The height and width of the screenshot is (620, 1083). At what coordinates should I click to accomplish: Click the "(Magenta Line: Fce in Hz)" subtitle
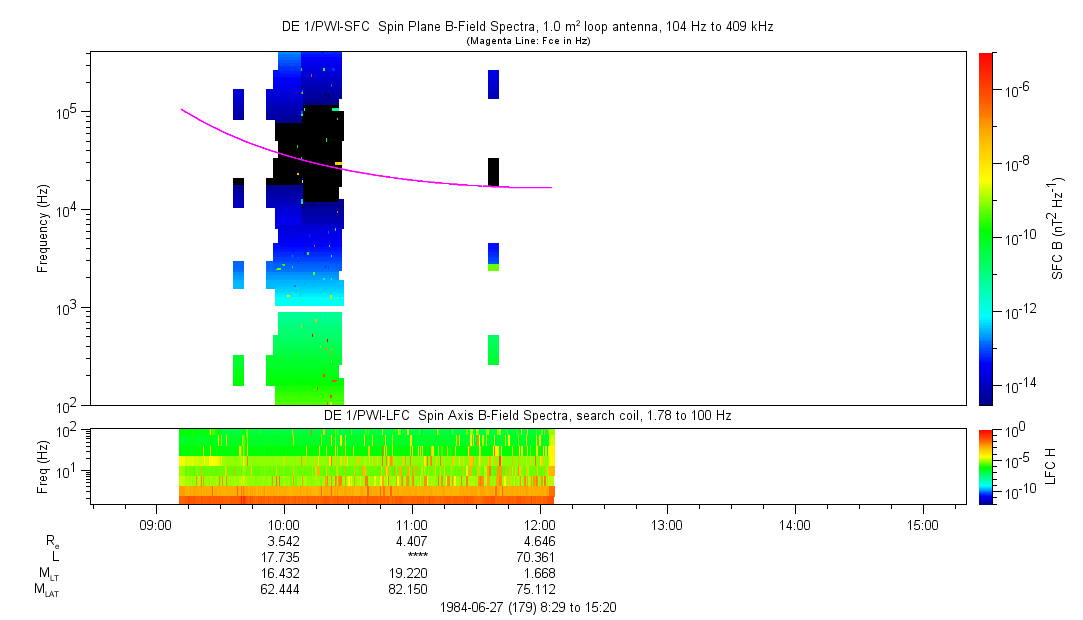[x=527, y=40]
